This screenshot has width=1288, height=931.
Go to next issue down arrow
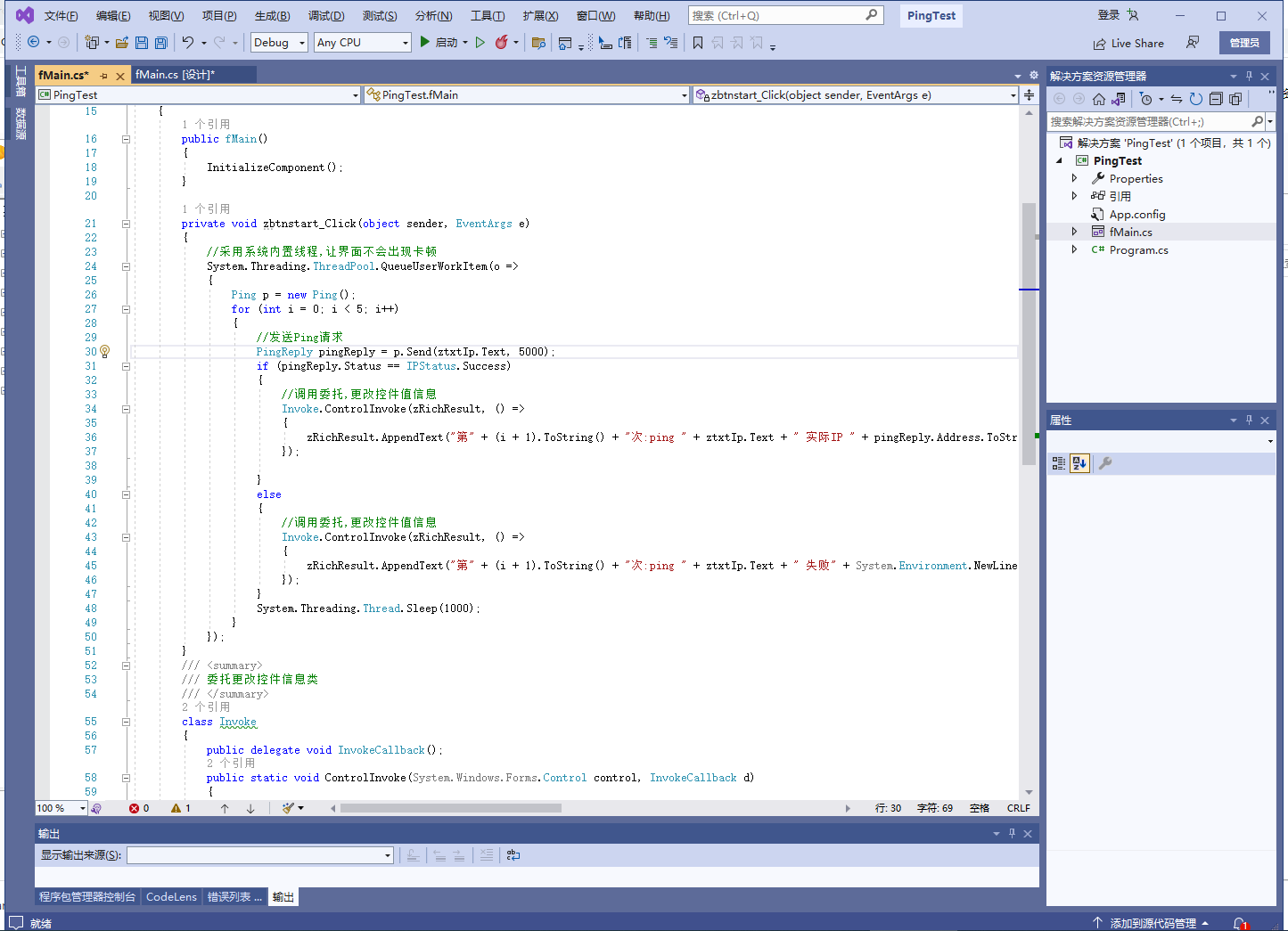click(x=250, y=808)
